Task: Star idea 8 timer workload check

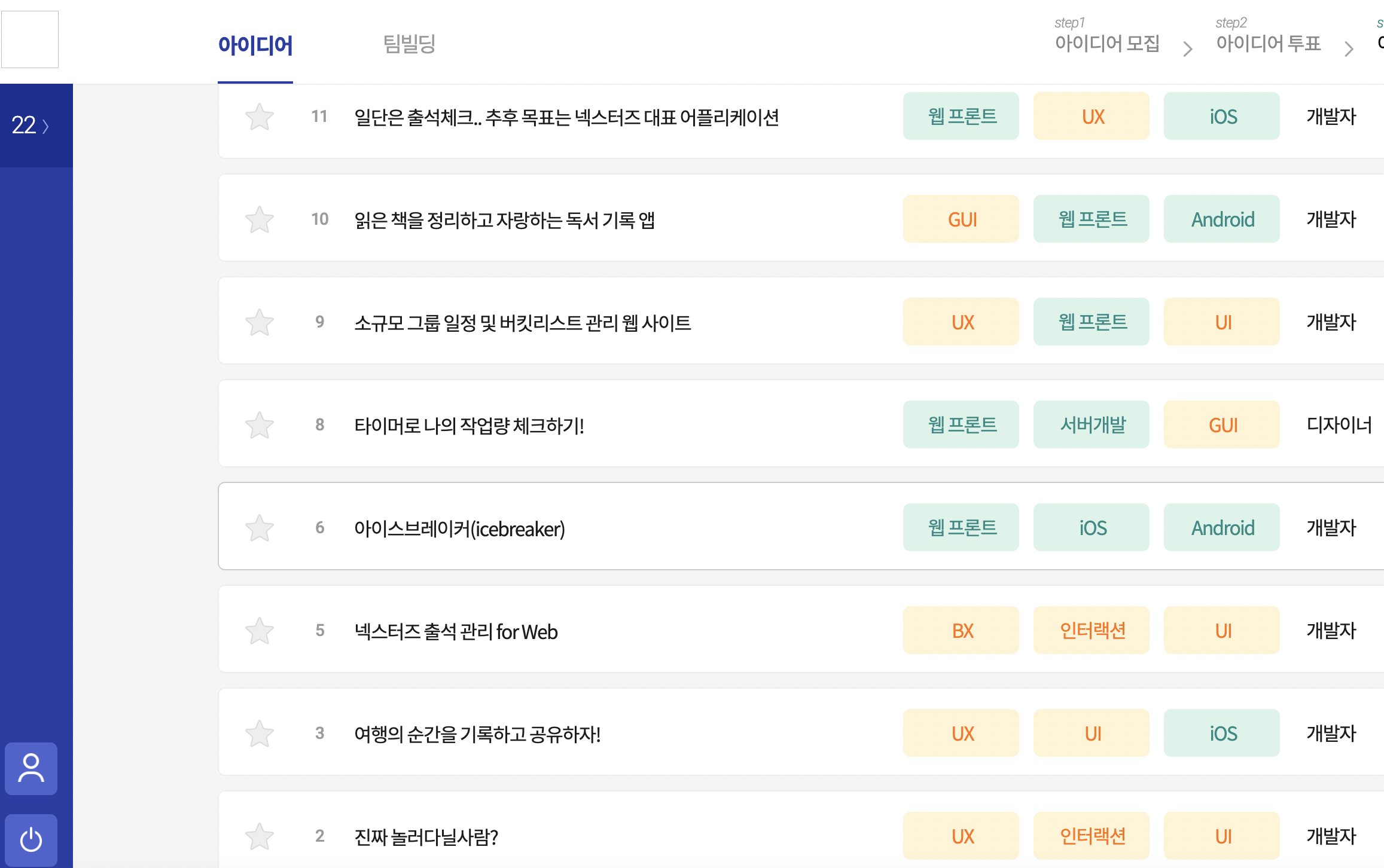Action: click(260, 425)
